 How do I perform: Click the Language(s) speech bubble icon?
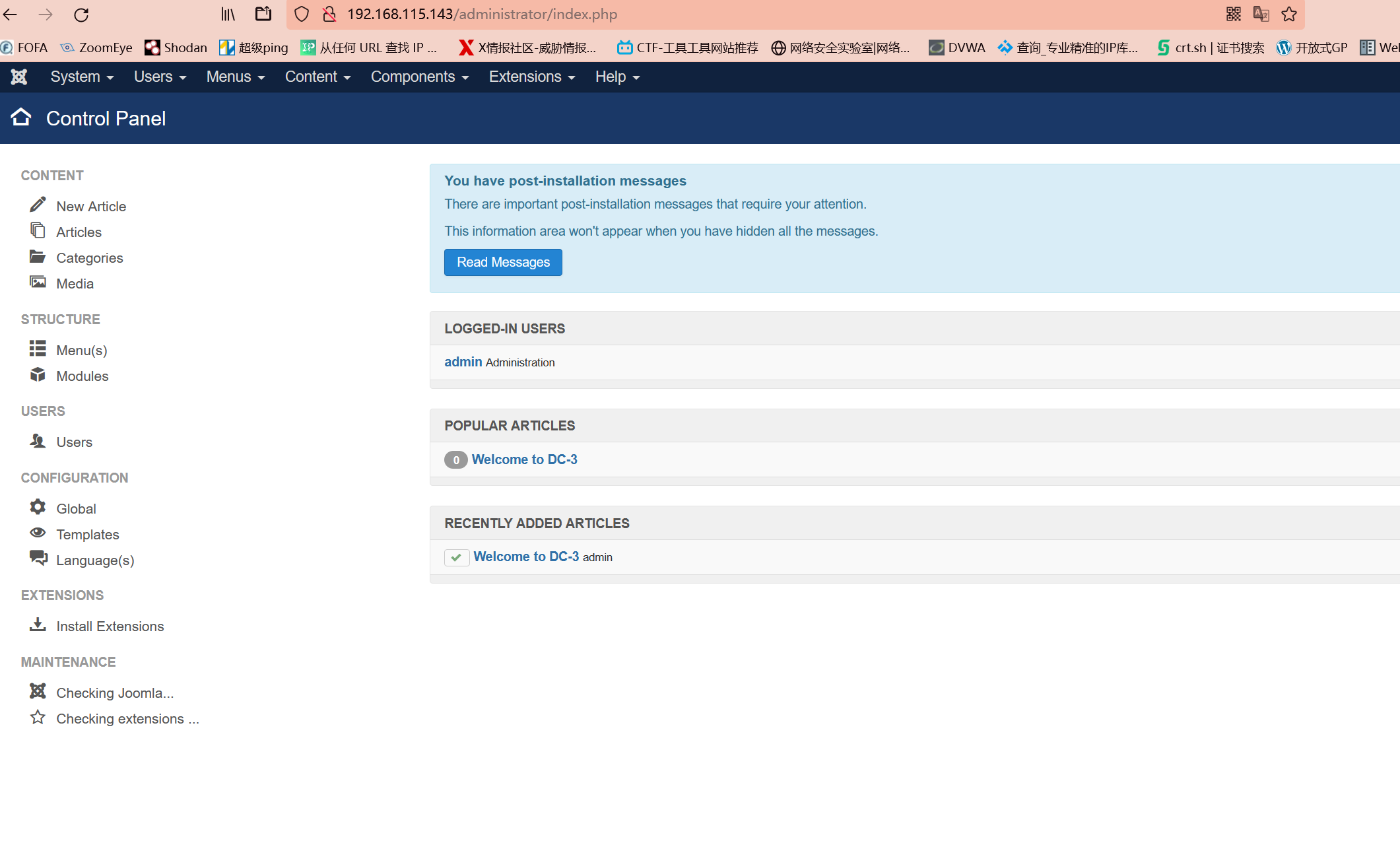pos(38,558)
